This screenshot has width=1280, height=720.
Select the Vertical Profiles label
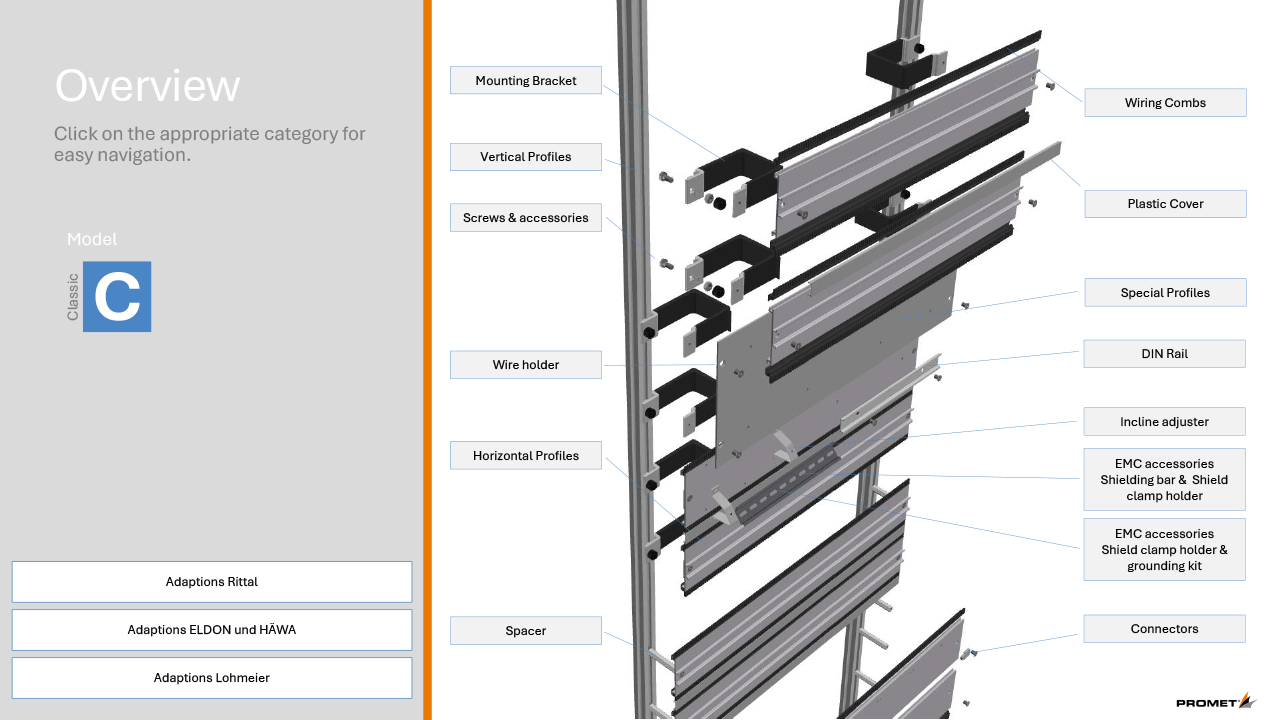coord(526,157)
